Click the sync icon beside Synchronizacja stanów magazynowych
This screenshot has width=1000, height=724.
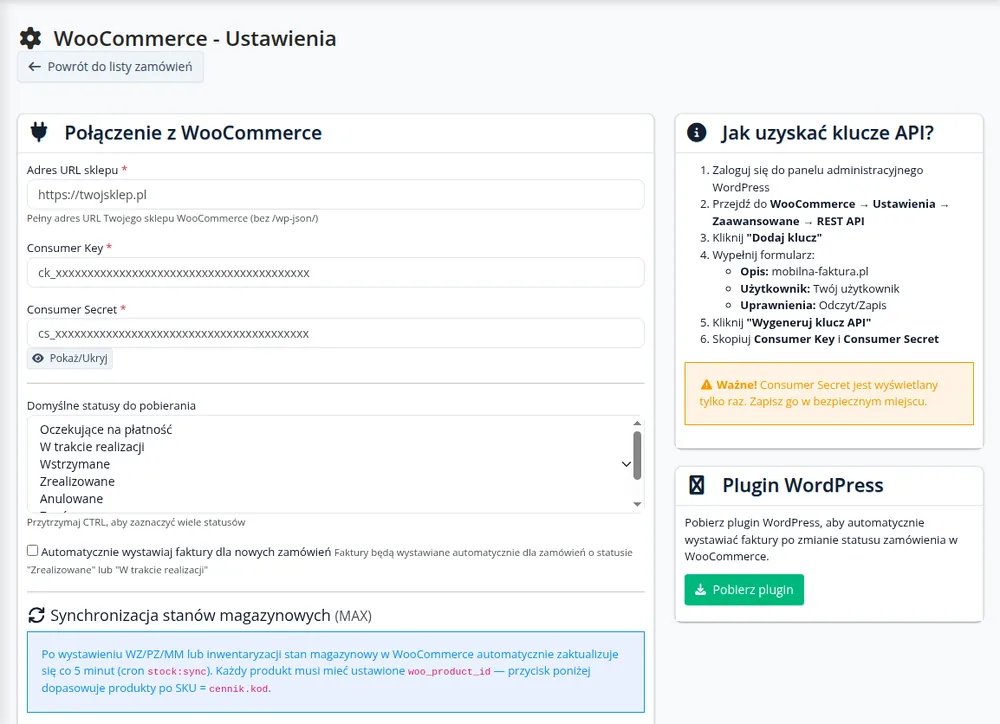[x=36, y=615]
